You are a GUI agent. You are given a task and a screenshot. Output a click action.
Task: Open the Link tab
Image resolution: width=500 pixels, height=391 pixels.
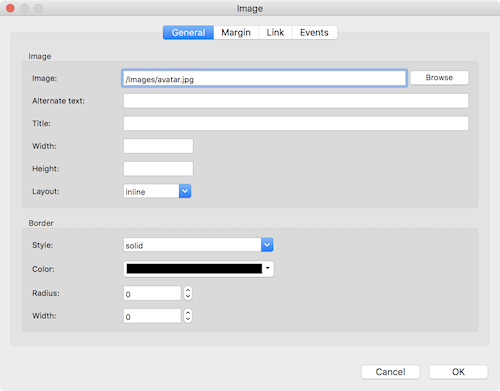(275, 33)
